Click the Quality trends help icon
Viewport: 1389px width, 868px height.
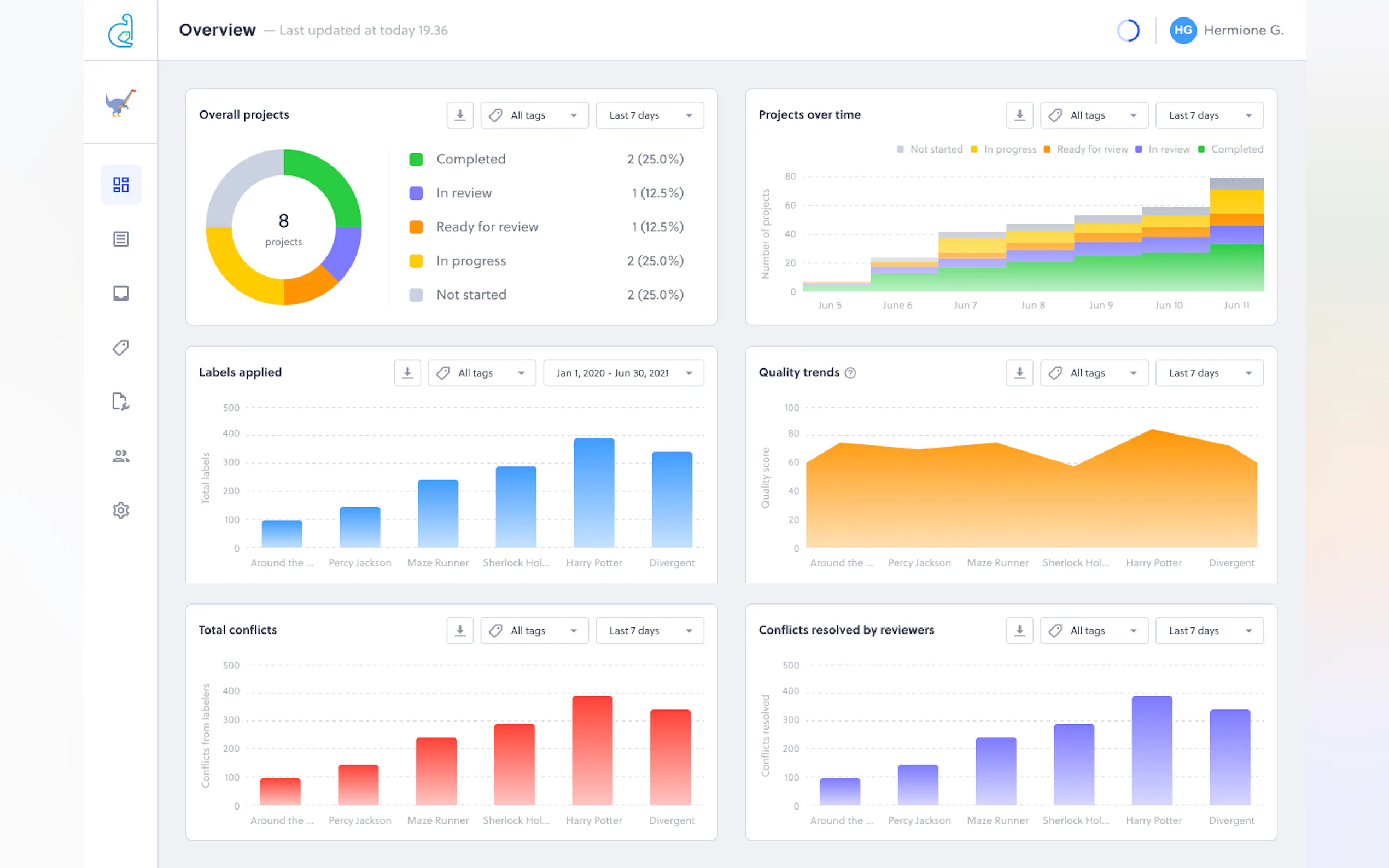[850, 372]
